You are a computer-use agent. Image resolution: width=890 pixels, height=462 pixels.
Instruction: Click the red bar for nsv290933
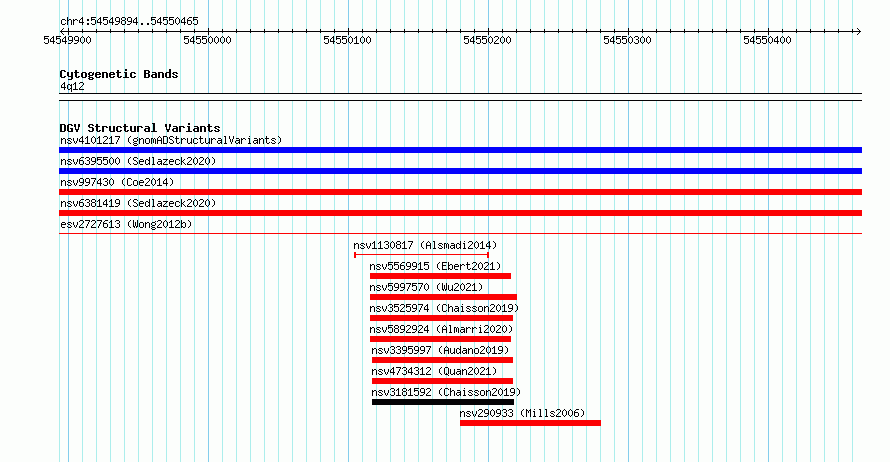pyautogui.click(x=530, y=423)
